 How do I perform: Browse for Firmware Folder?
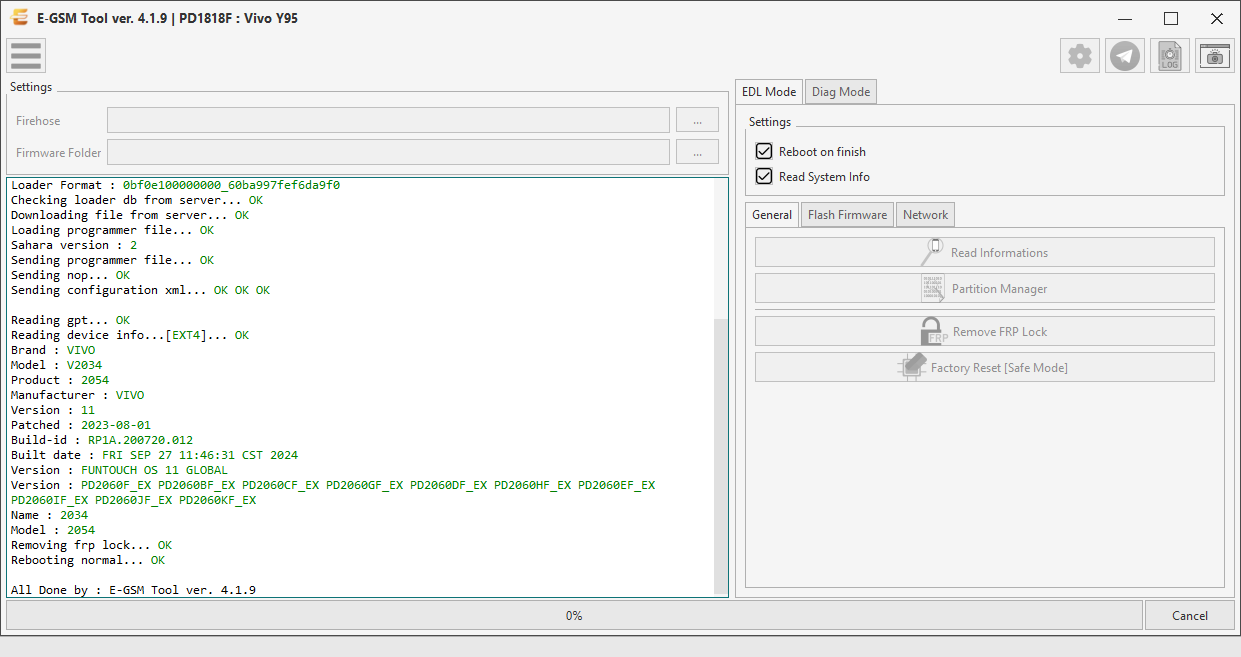697,152
